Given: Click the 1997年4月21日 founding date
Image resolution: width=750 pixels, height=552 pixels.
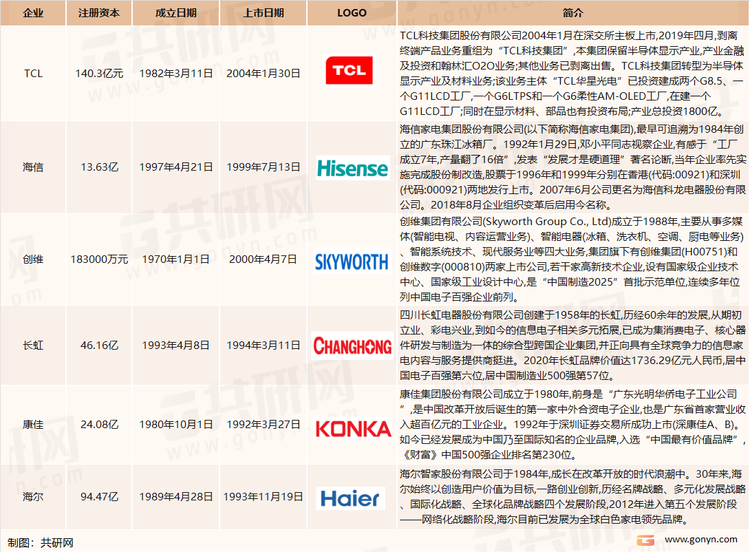Looking at the screenshot, I should click(x=176, y=167).
